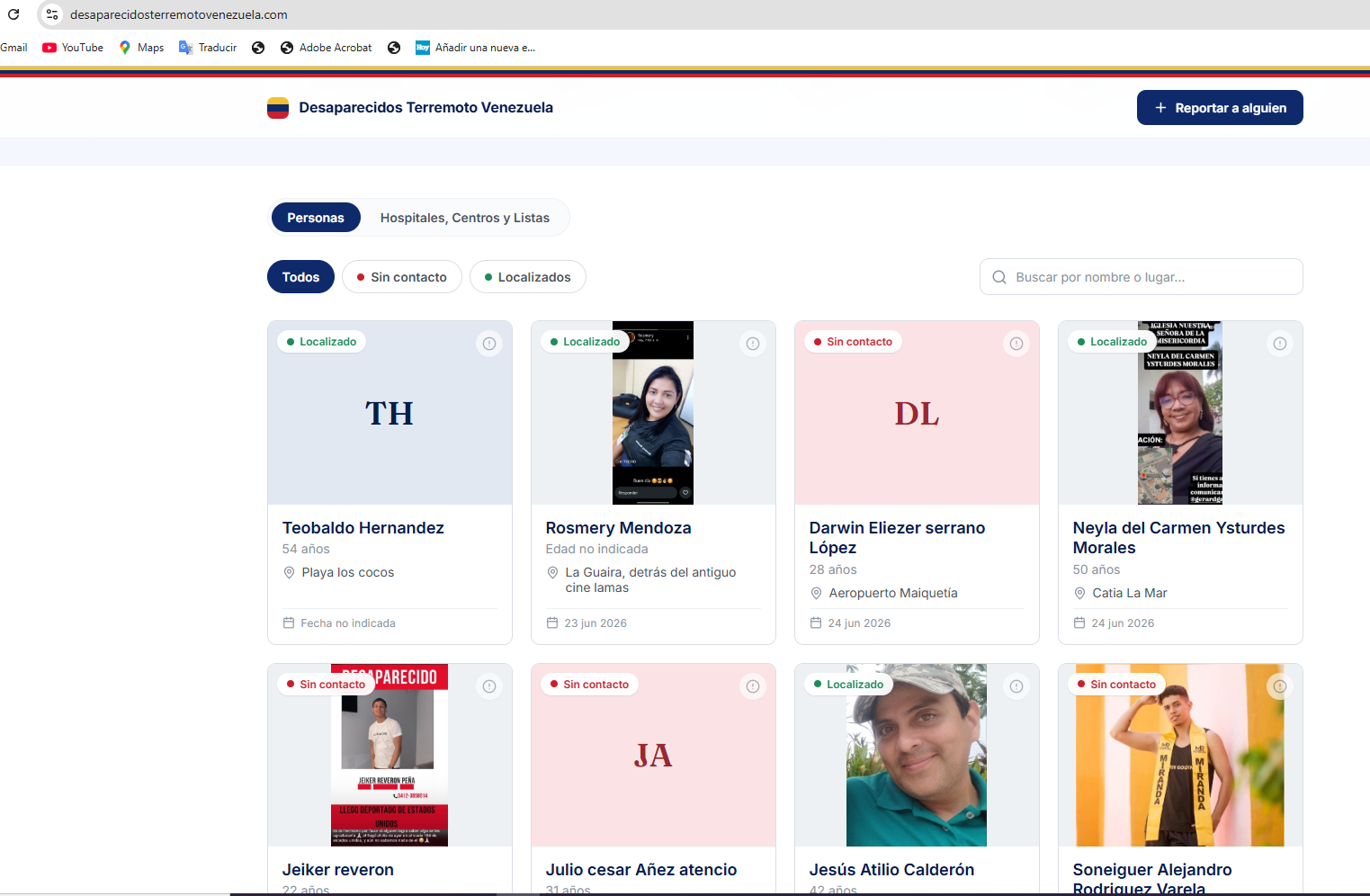
Task: Click the unlabeled globe bookmark after Traducir
Action: coord(258,48)
